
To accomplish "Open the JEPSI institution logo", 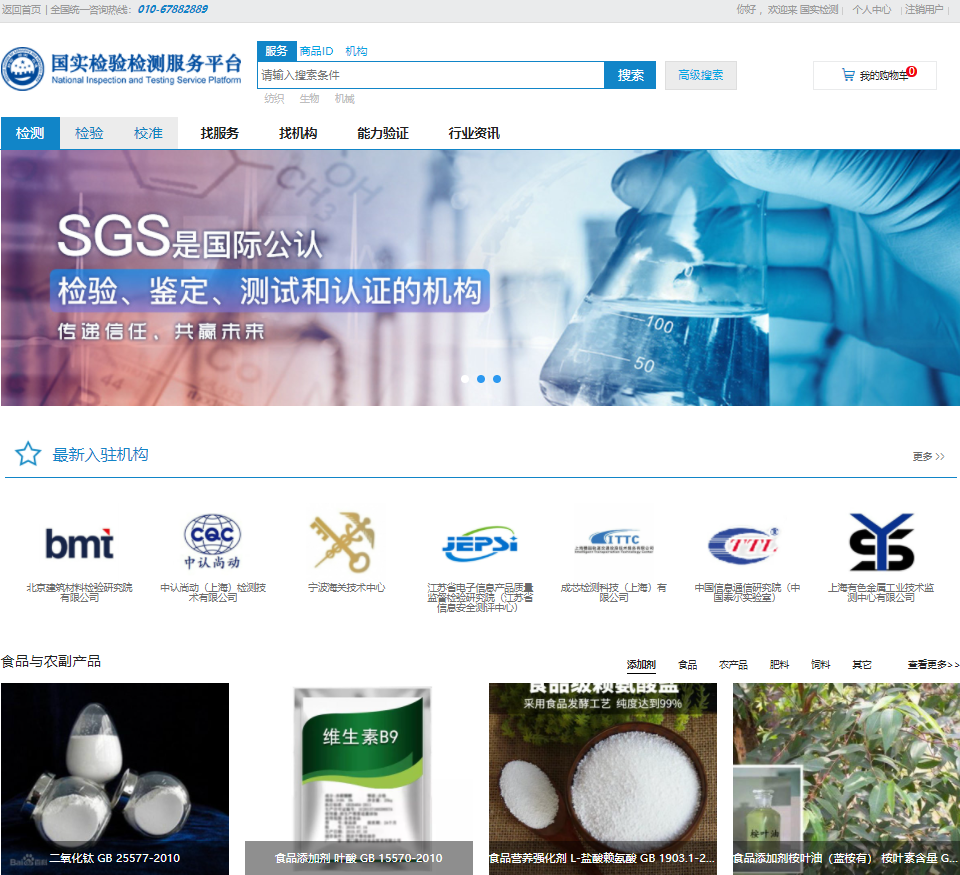I will pos(480,544).
